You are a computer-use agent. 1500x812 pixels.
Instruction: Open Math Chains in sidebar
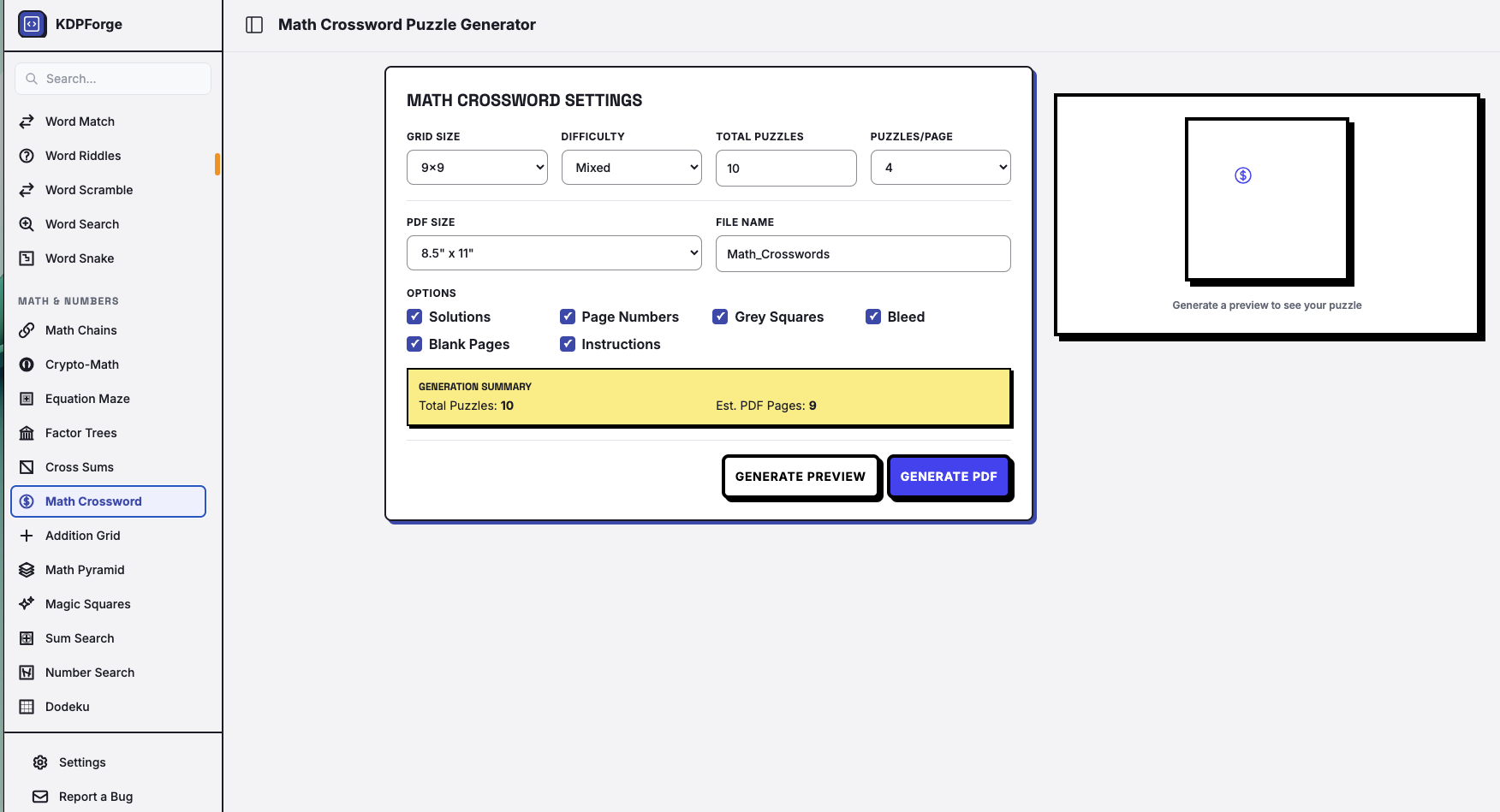click(x=108, y=330)
